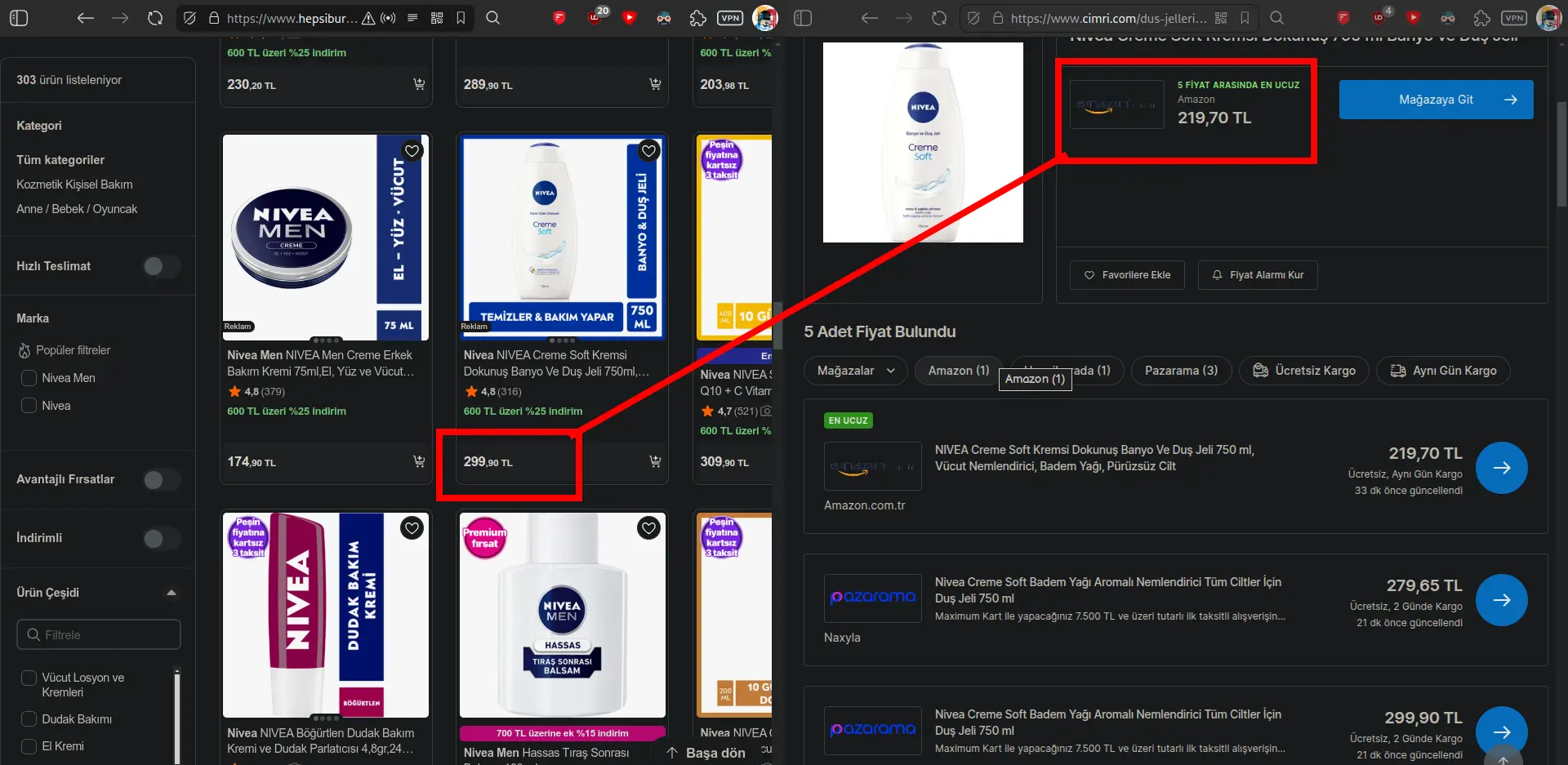Go to Amazon 219,70 TL offer arrow
Screen dimensions: 1568x765
[x=1501, y=468]
